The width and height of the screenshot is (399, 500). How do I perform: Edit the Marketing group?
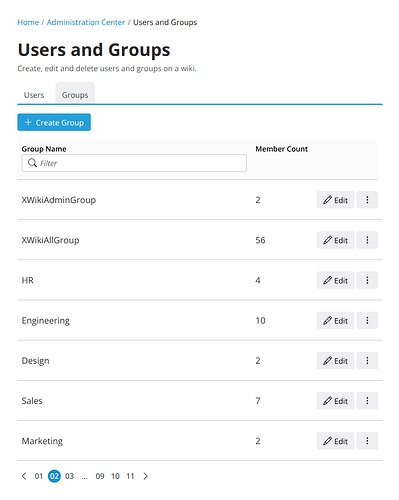pos(335,441)
